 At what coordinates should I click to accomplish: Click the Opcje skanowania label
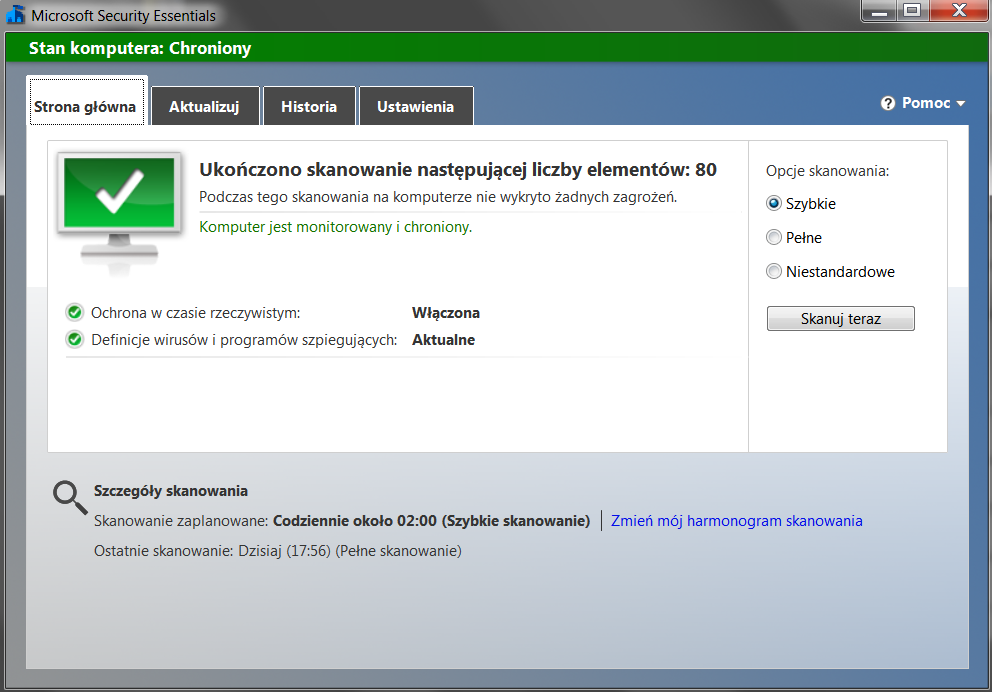828,171
